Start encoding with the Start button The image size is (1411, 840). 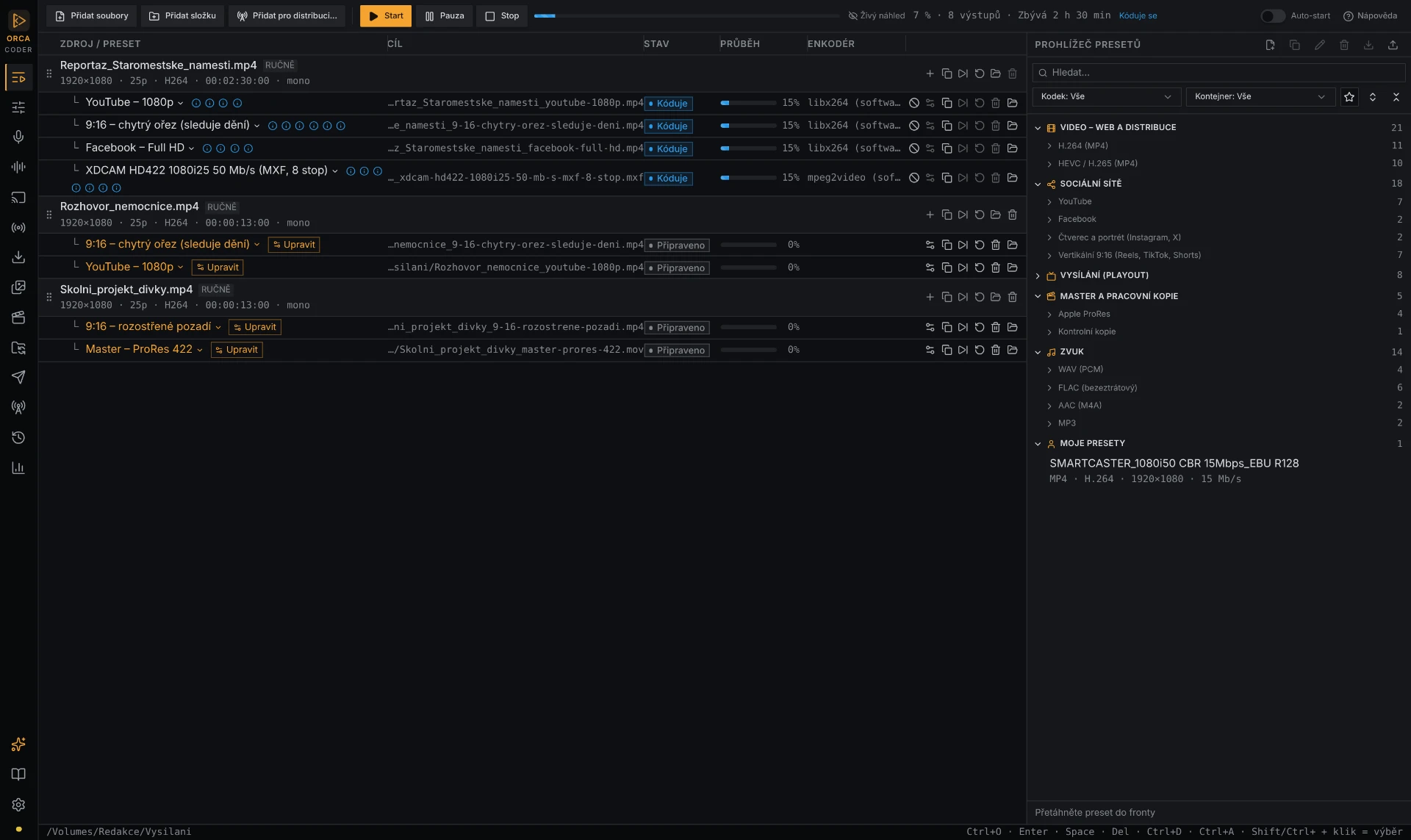pyautogui.click(x=386, y=16)
